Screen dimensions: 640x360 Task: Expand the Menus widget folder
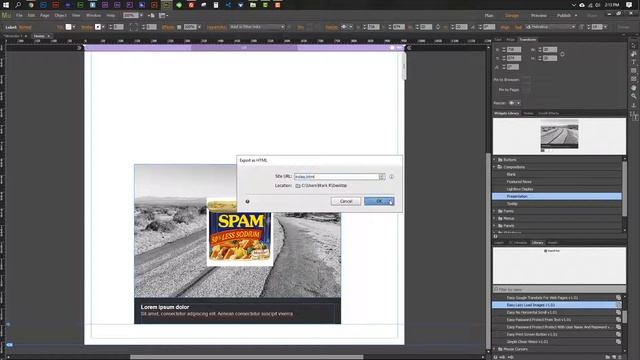pyautogui.click(x=494, y=218)
